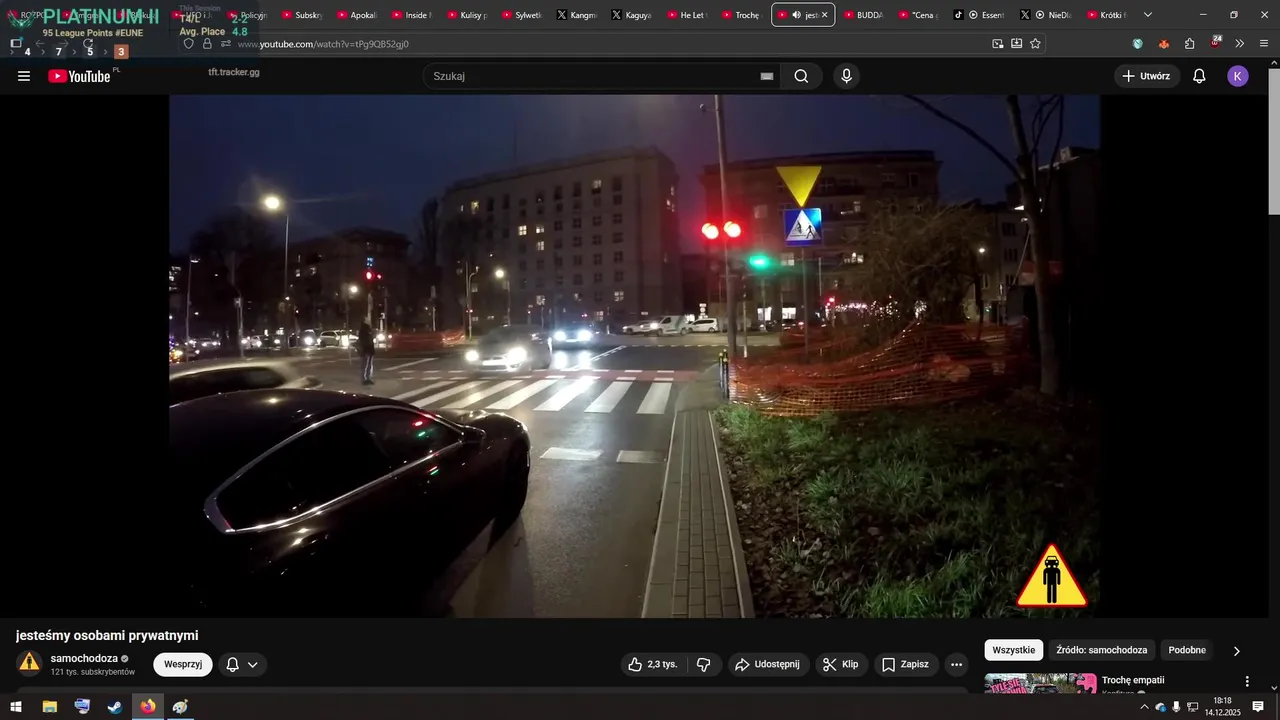Screen dimensions: 1280x720
Task: Switch to the Inside browser tab
Action: tap(411, 15)
